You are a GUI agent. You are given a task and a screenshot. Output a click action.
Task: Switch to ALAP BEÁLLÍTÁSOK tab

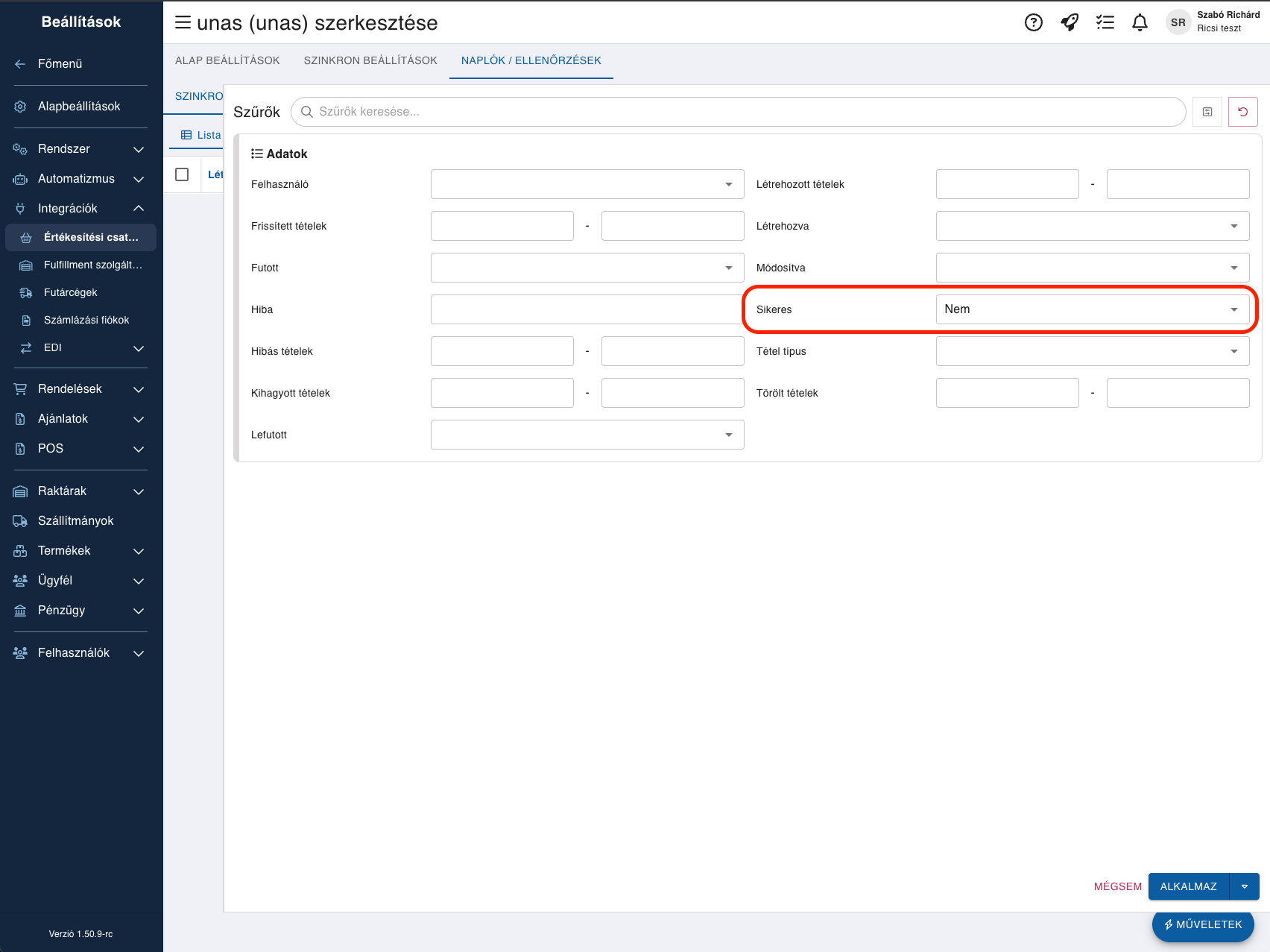point(227,60)
